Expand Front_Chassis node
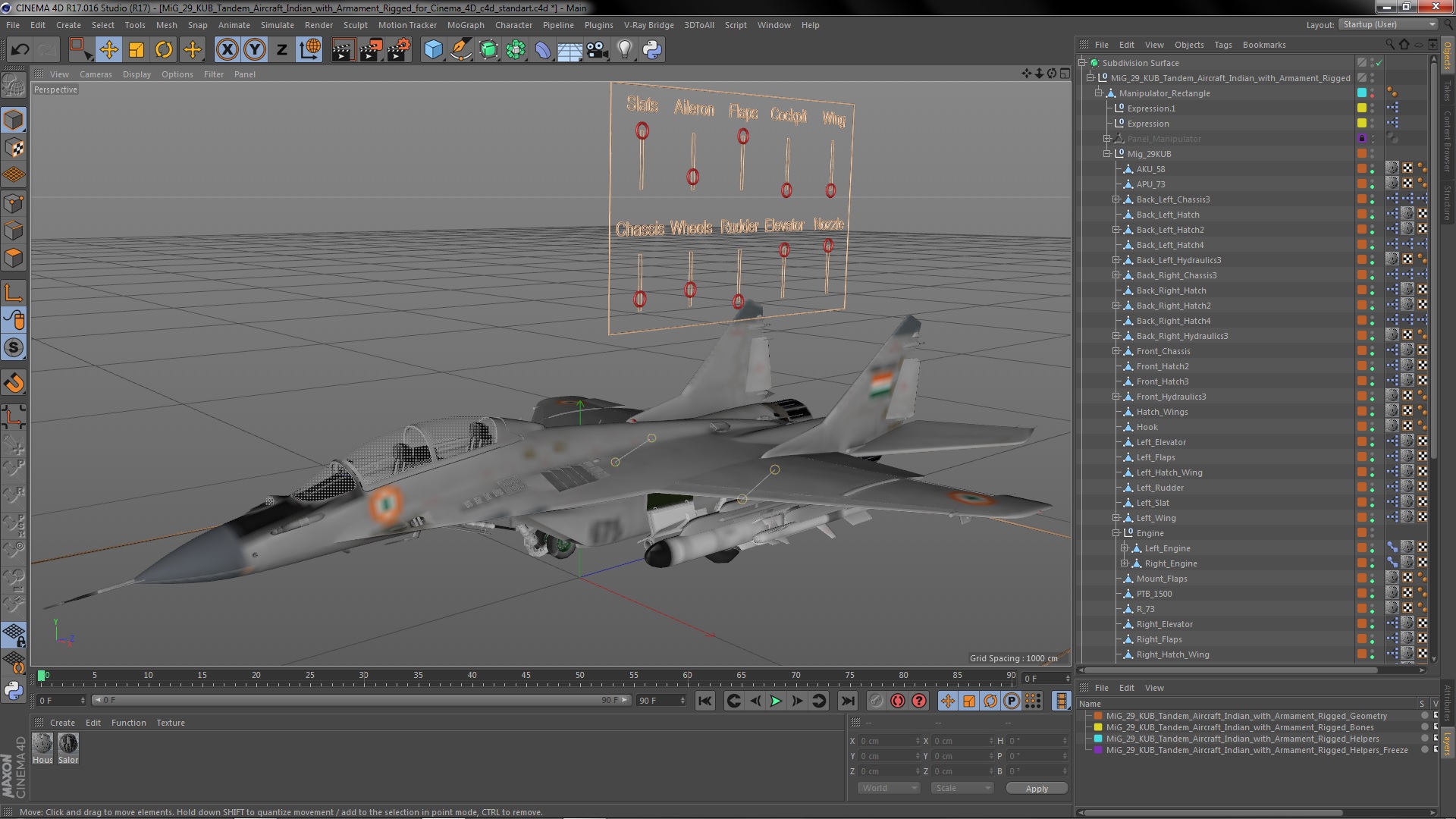The image size is (1456, 819). (x=1116, y=351)
